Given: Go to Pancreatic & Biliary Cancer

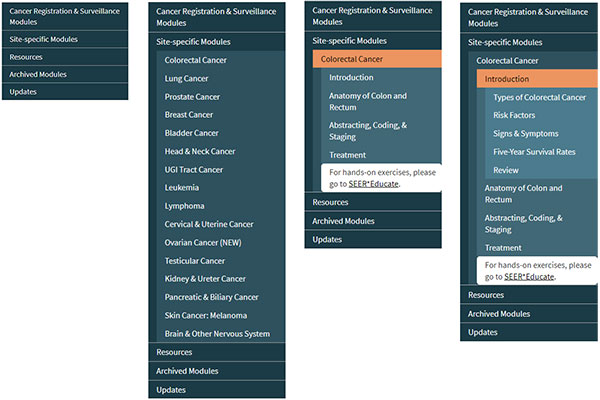Looking at the screenshot, I should (211, 297).
